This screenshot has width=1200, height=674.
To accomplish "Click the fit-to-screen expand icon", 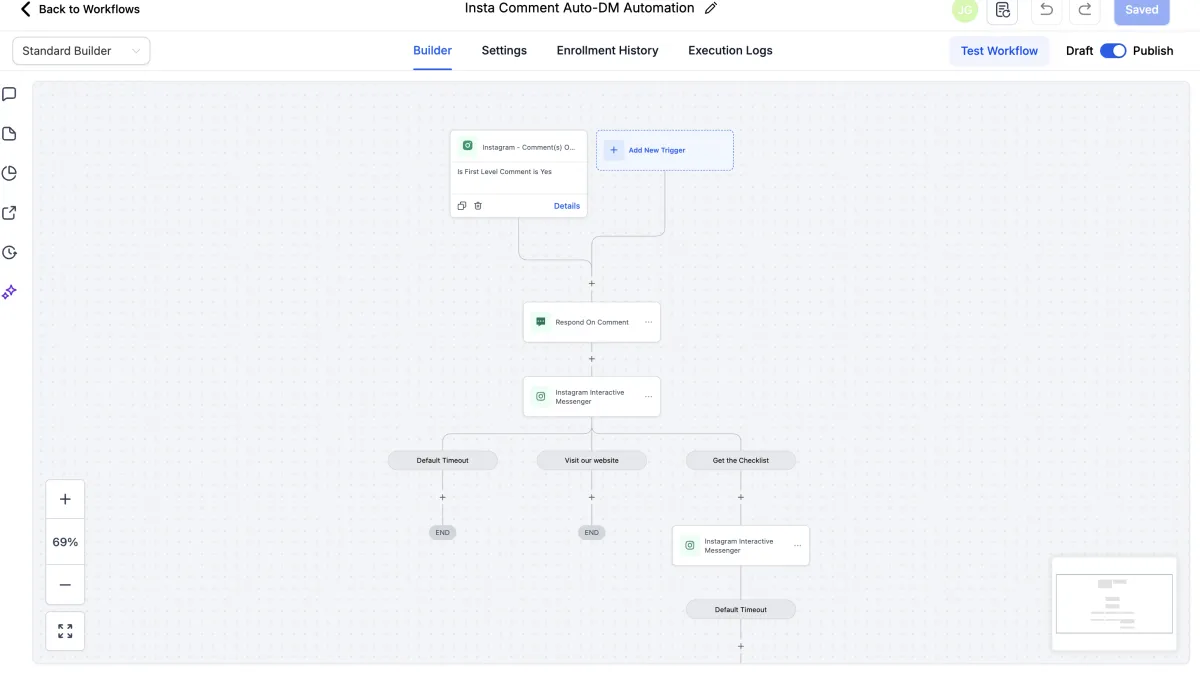I will tap(65, 631).
